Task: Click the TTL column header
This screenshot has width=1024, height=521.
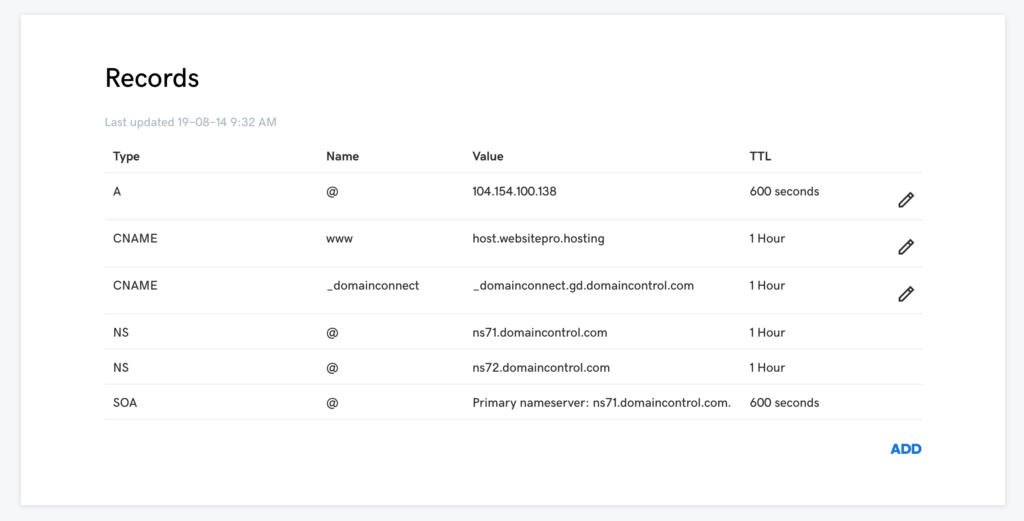Action: click(760, 157)
